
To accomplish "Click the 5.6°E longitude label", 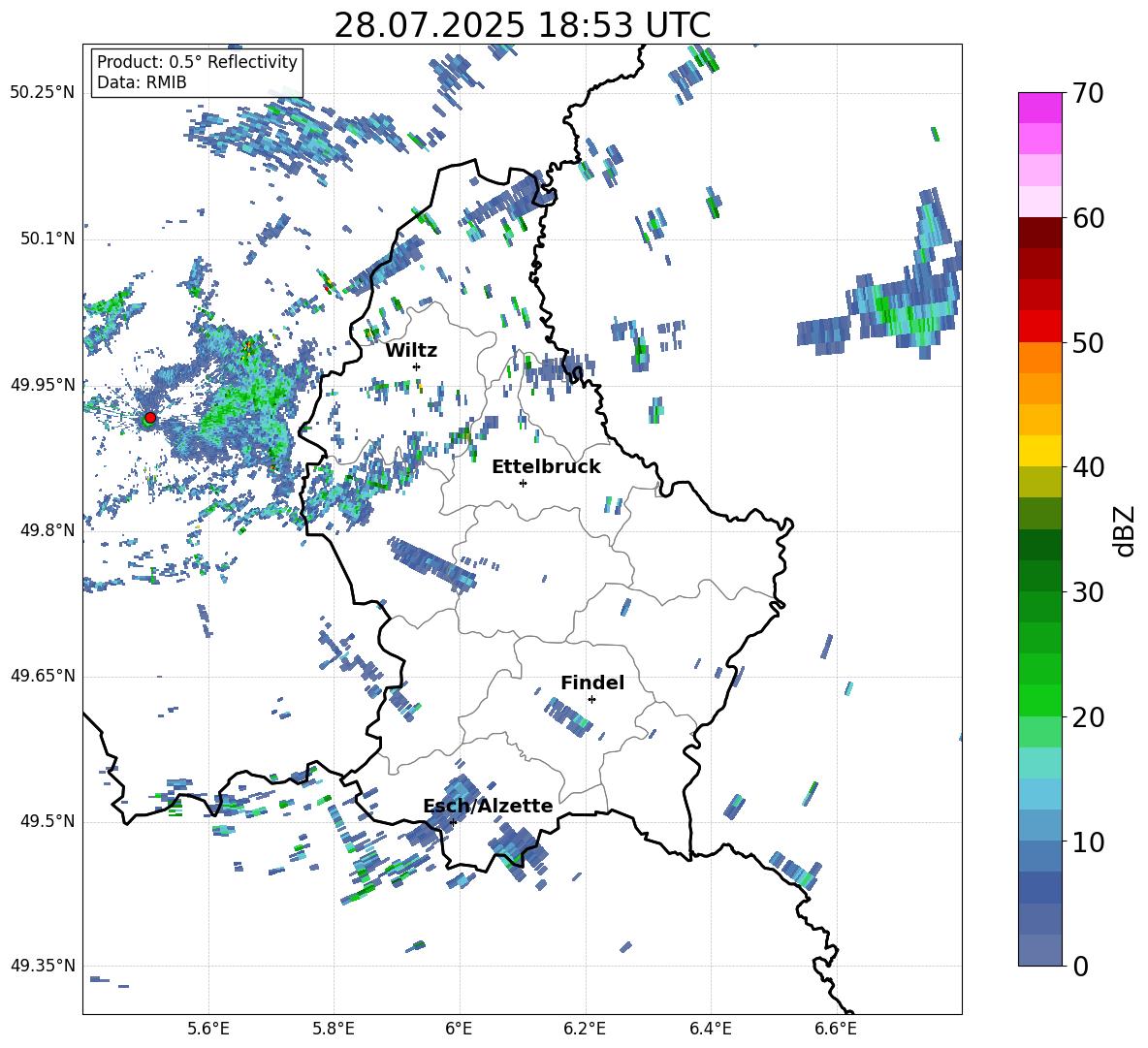I will (208, 1029).
